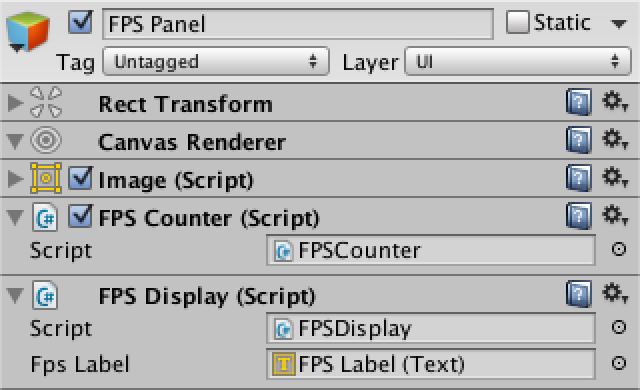The height and width of the screenshot is (390, 640).
Task: Open Canvas Renderer gear settings menu
Action: (615, 140)
